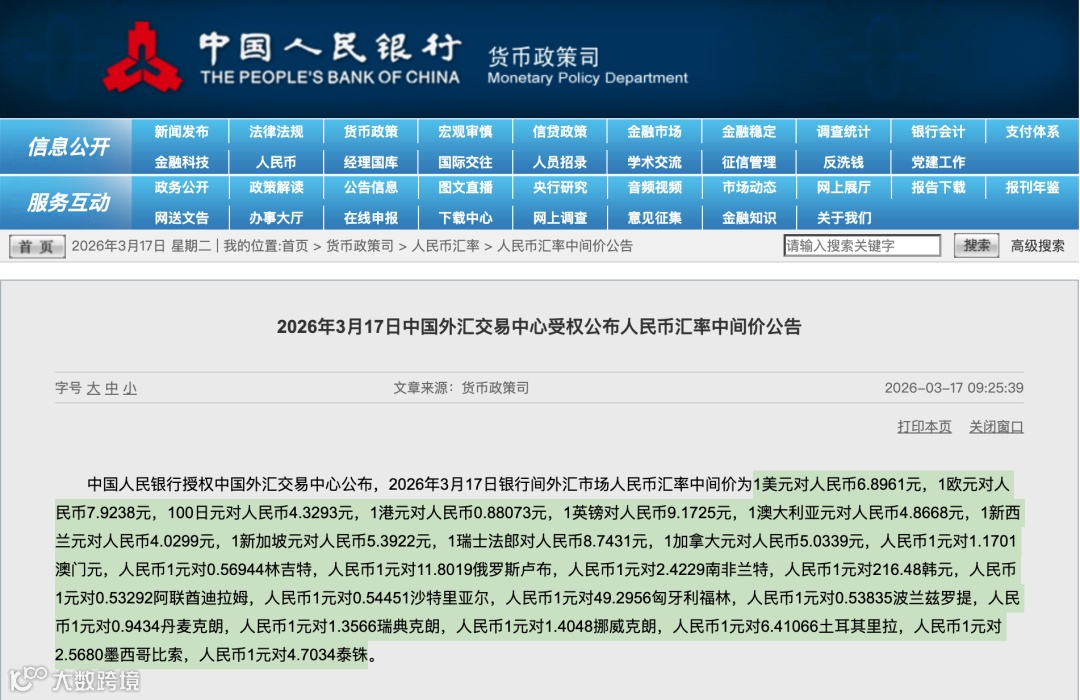Open the 货币政策 navigation item
This screenshot has width=1080, height=700.
point(369,131)
